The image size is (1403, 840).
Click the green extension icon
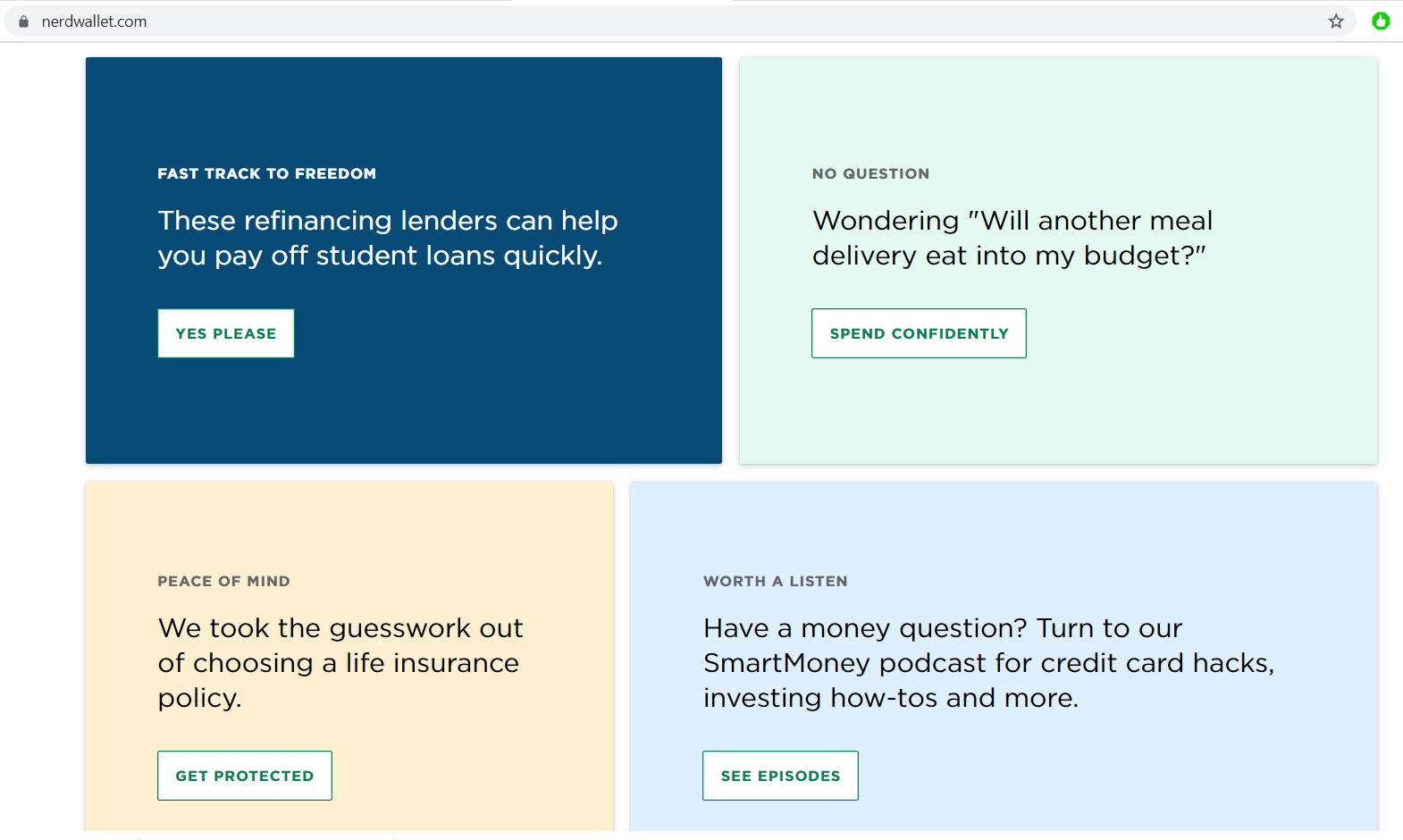1381,21
